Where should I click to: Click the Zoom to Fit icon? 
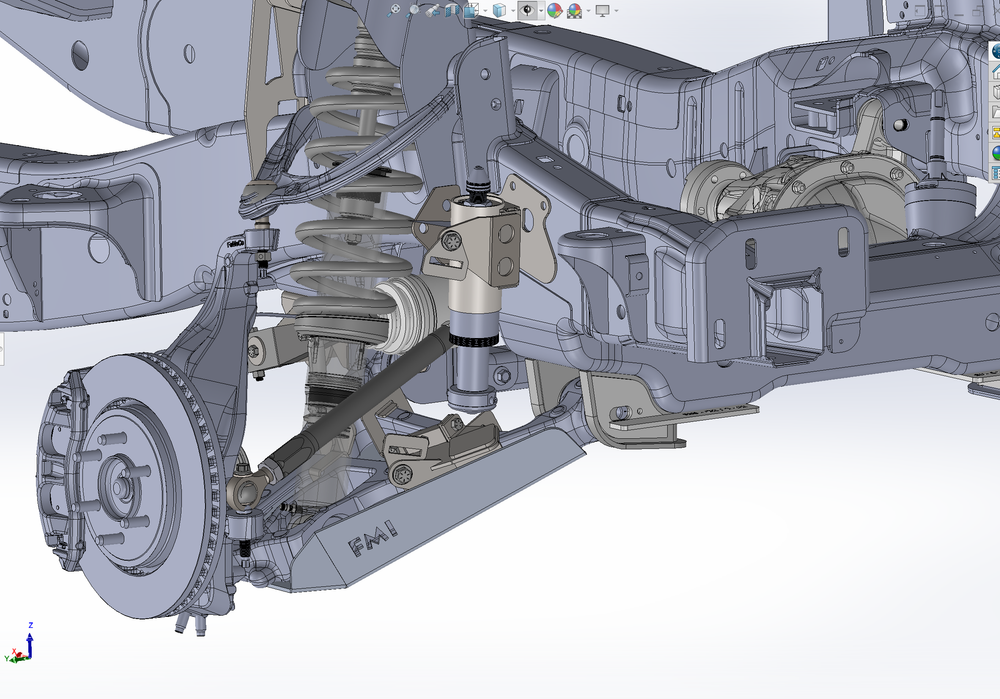coord(395,10)
